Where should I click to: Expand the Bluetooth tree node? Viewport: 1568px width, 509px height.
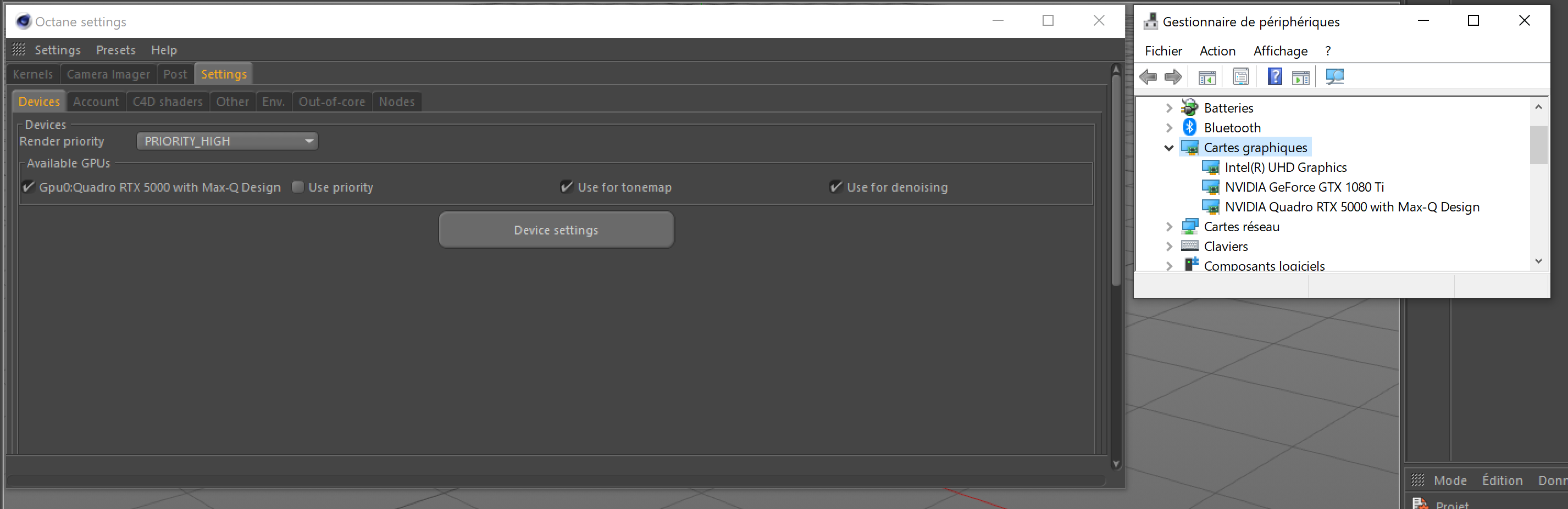1168,128
